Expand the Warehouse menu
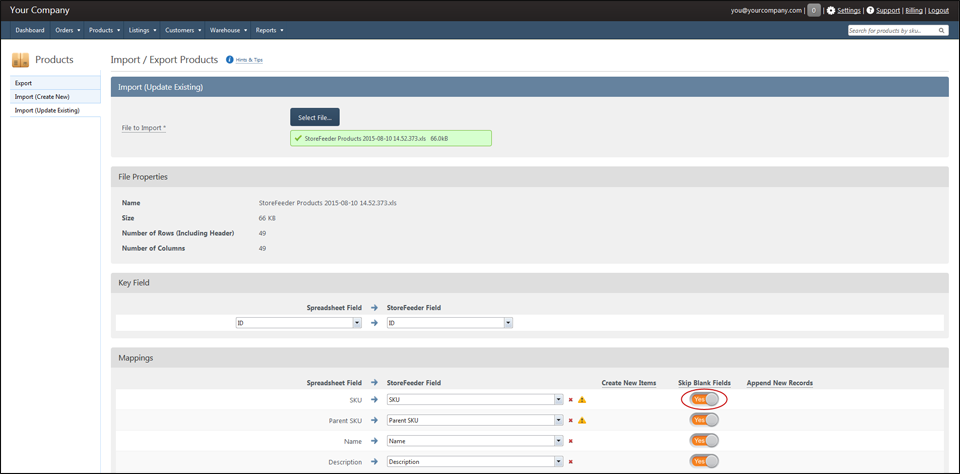960x474 pixels. (x=228, y=30)
